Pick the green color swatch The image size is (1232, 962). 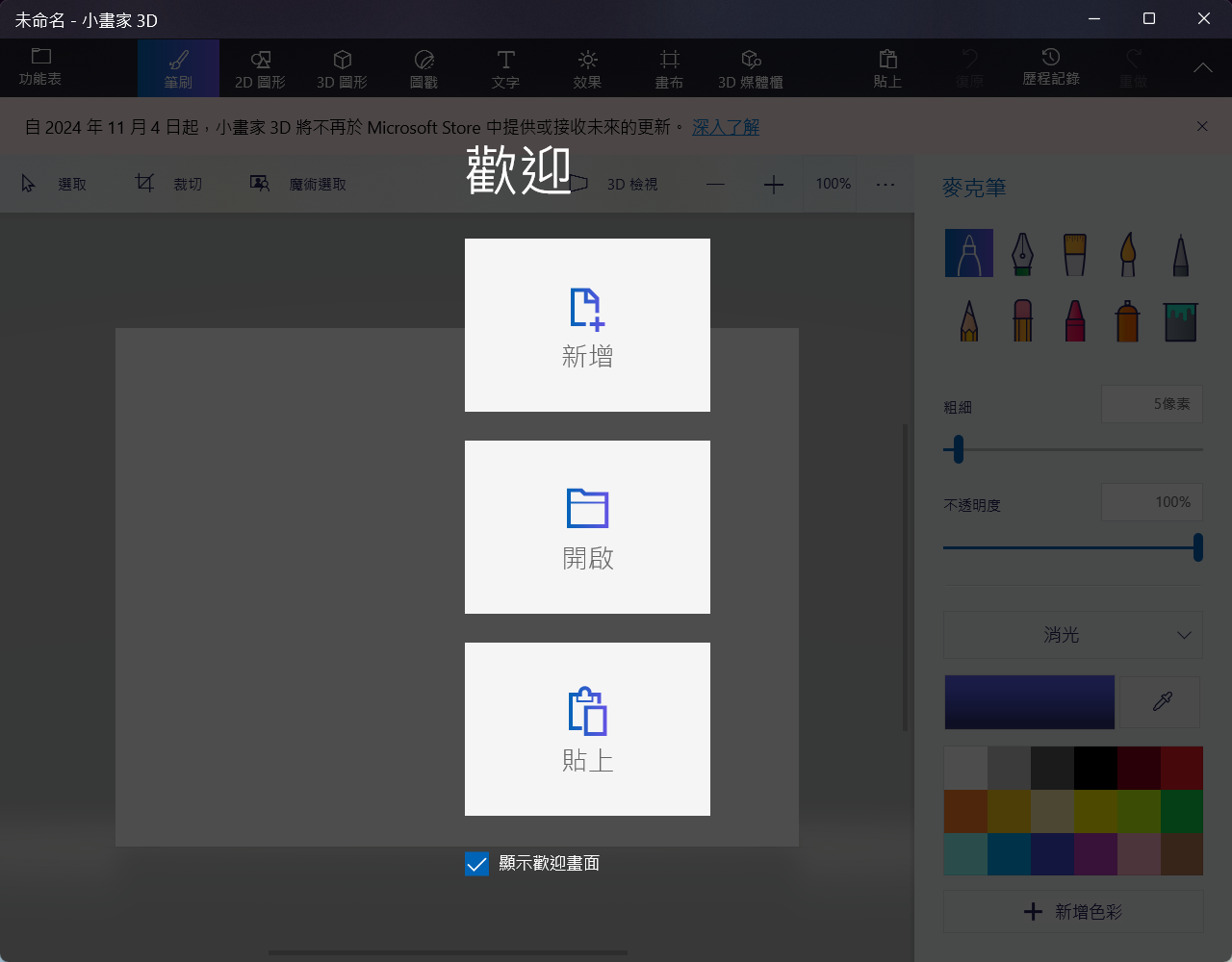tap(1182, 811)
